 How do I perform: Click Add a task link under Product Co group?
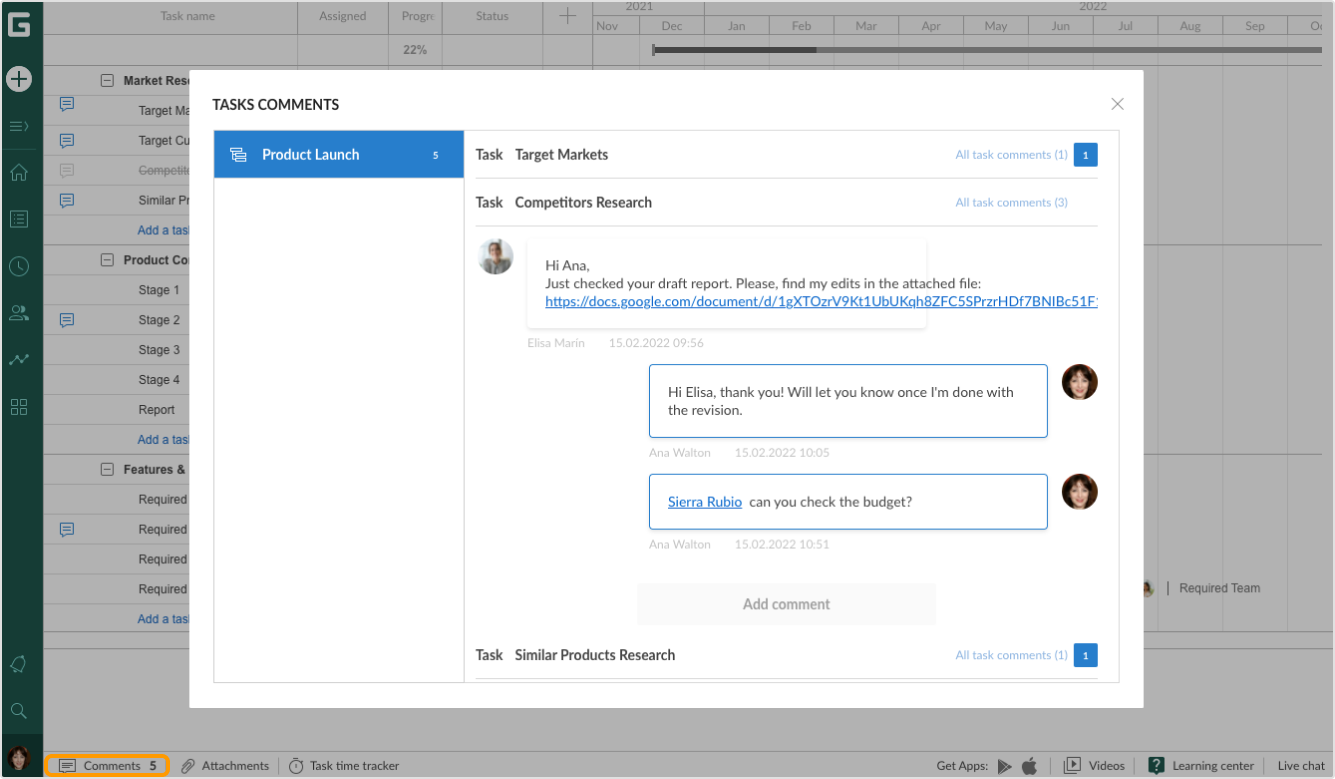[x=163, y=440]
